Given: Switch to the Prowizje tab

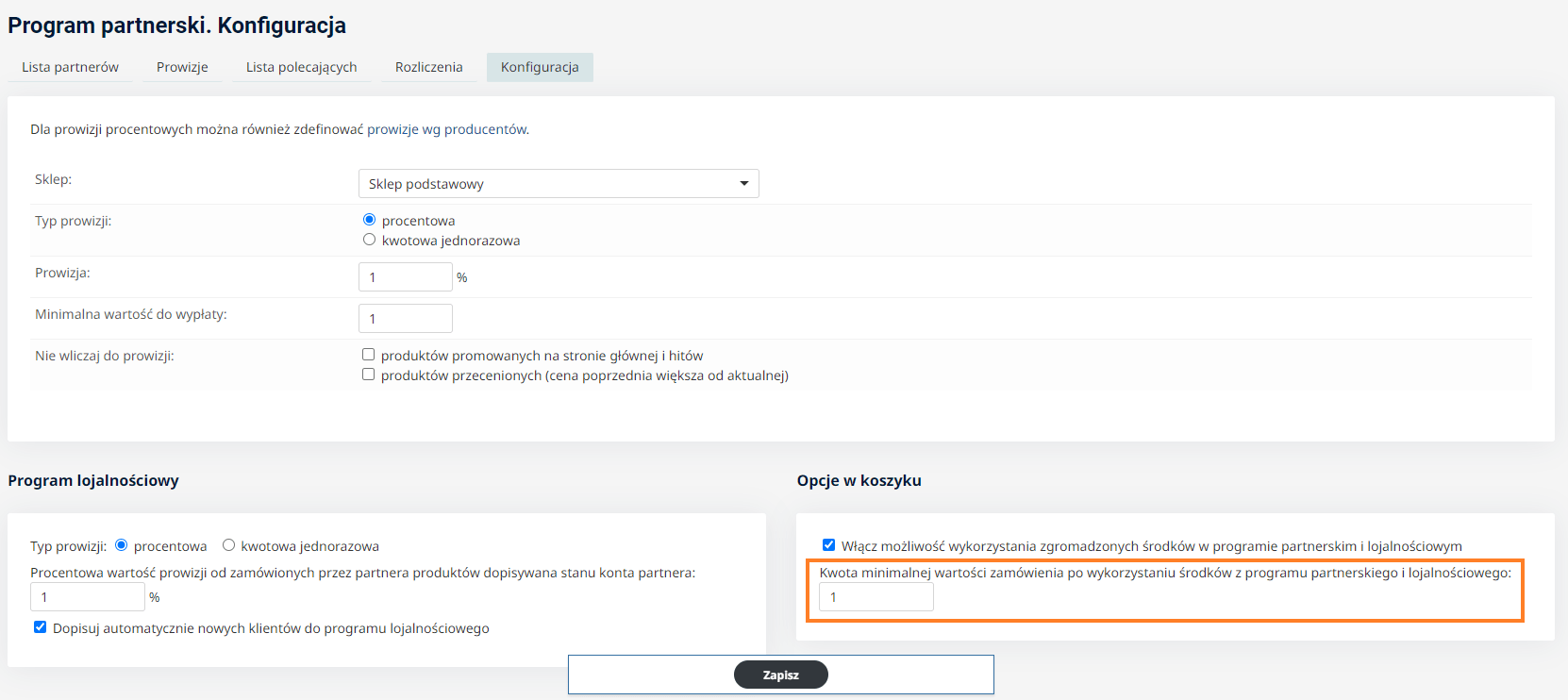Looking at the screenshot, I should [182, 67].
